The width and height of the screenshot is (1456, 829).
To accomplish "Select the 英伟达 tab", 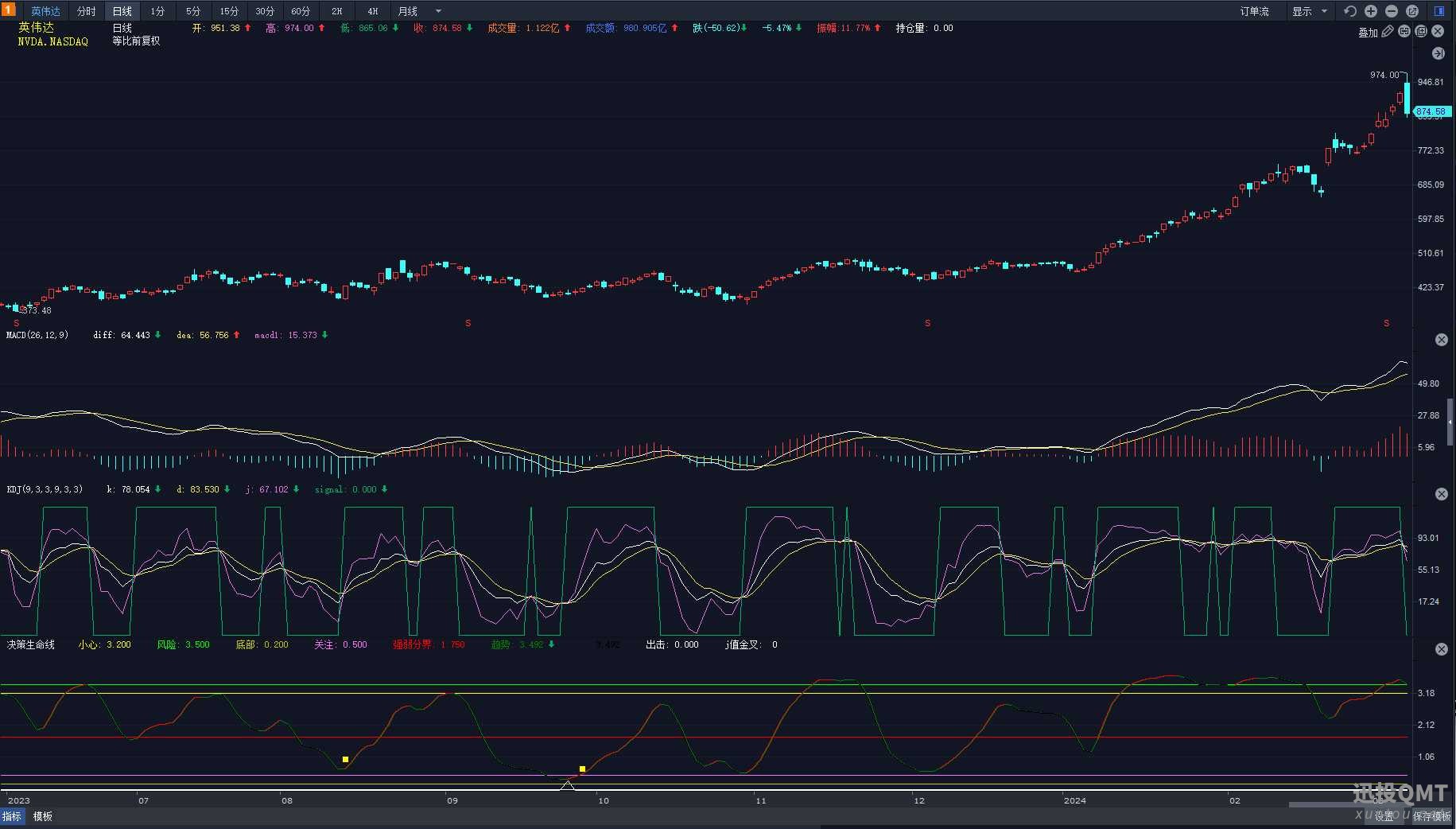I will click(x=45, y=11).
